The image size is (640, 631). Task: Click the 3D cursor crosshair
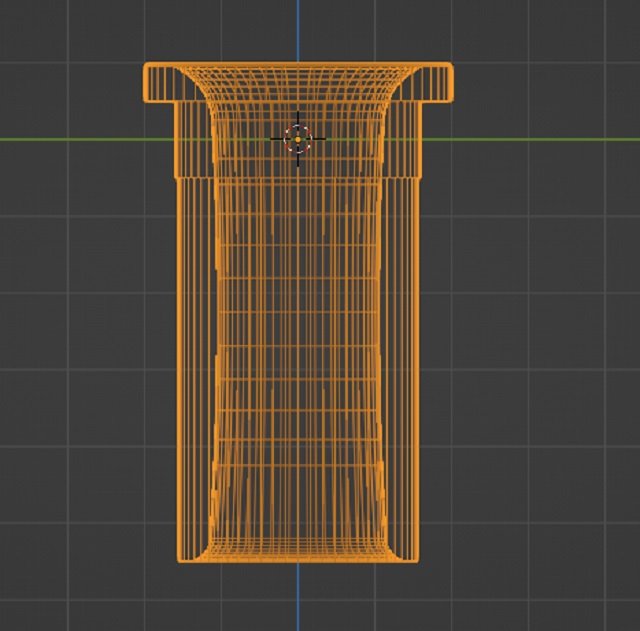click(x=298, y=138)
